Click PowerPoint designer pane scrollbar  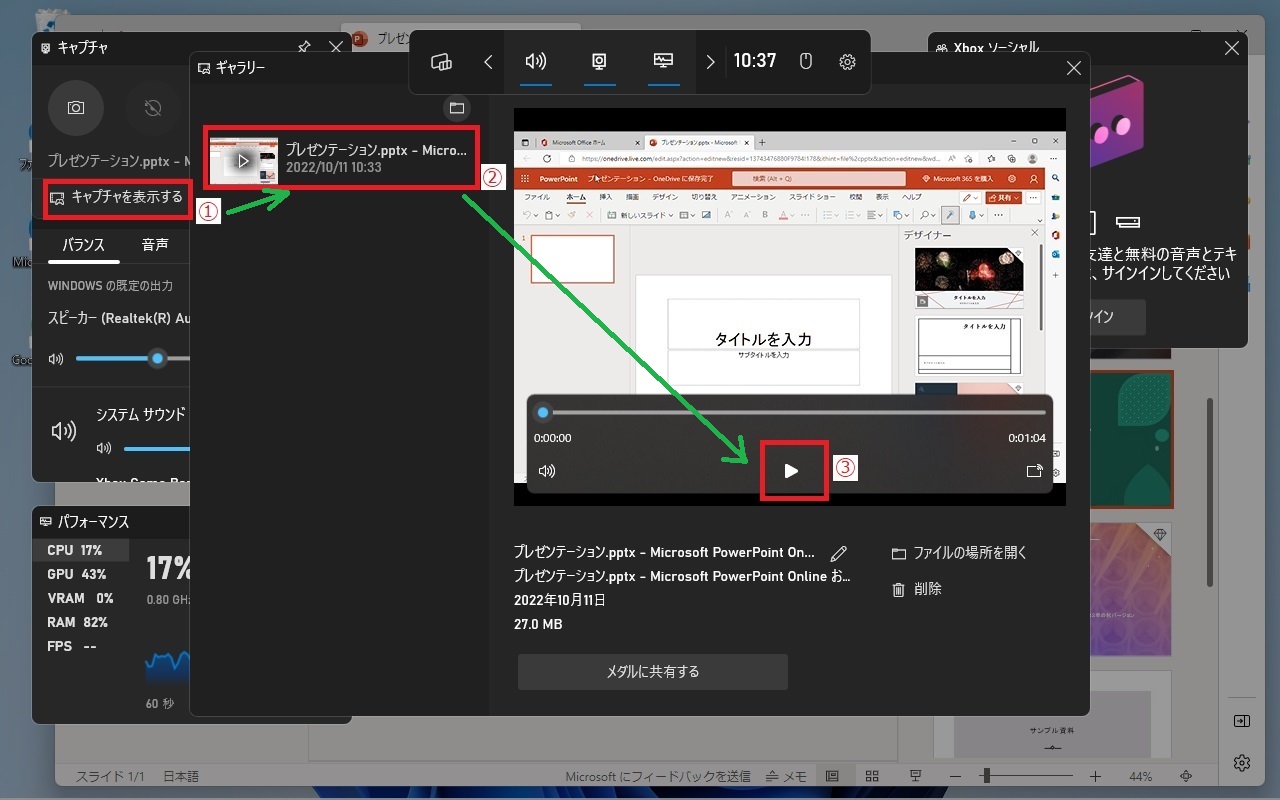coord(1209,490)
